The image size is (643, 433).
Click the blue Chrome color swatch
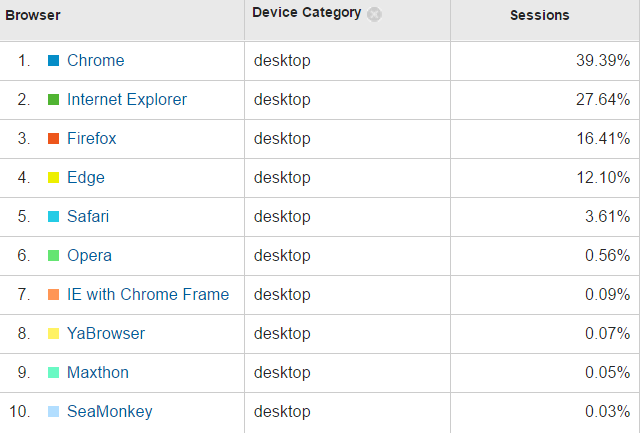pyautogui.click(x=54, y=61)
